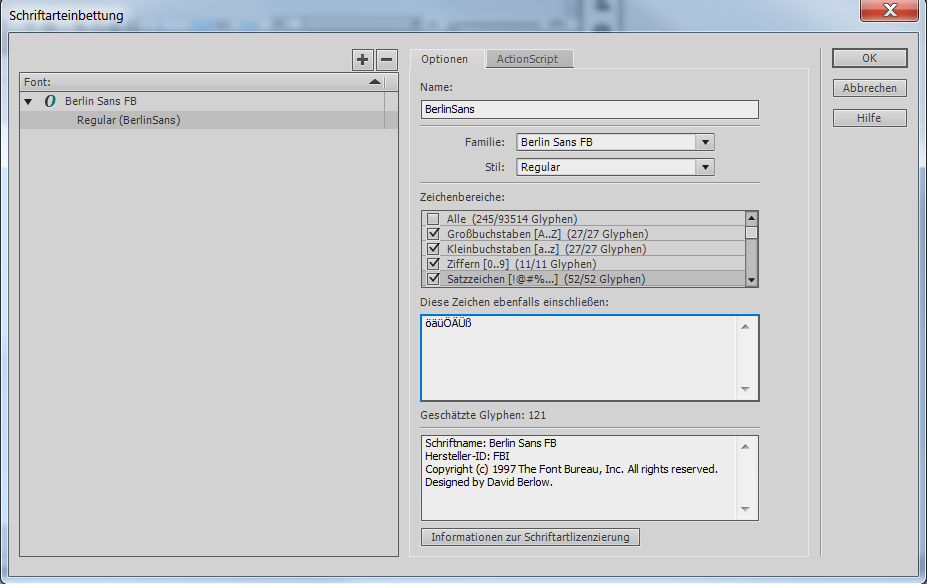Click the up arrow of the font info box
Screen dimensions: 927x584
746,446
